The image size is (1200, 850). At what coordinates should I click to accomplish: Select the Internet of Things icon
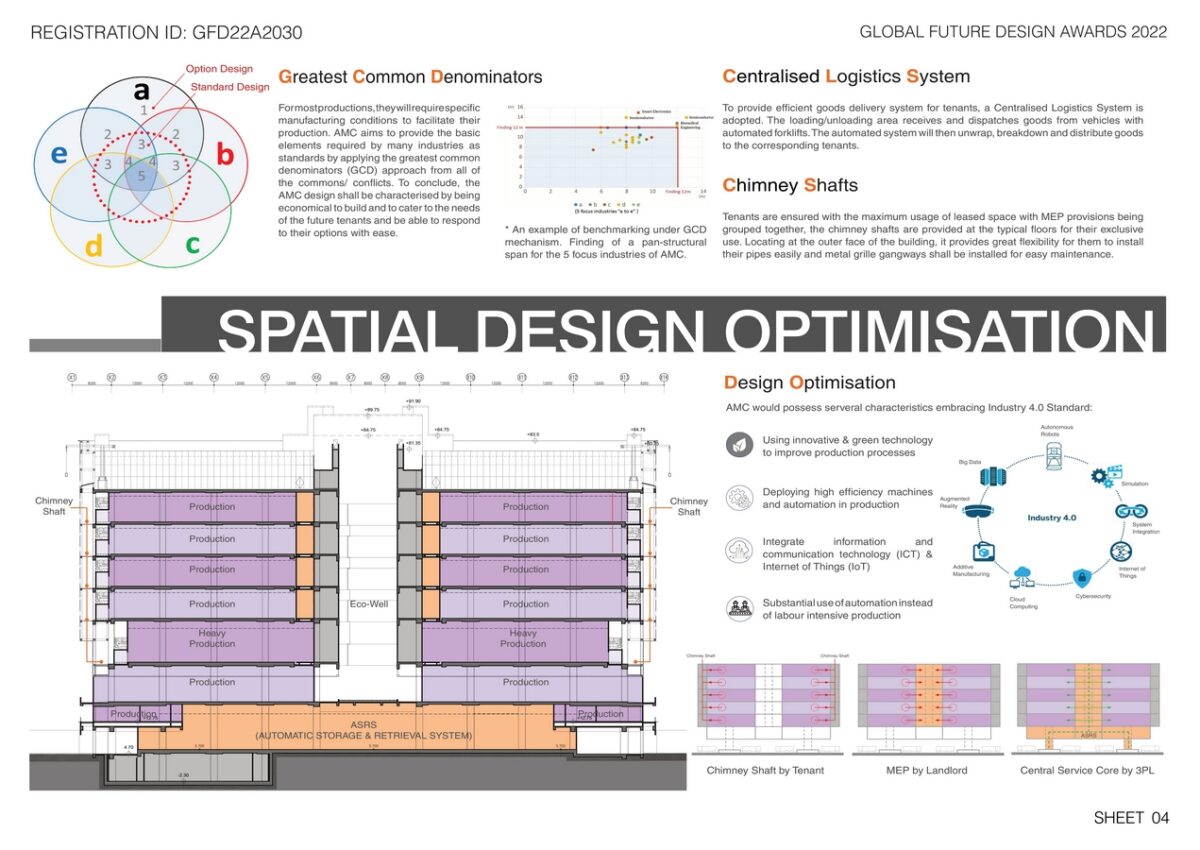1121,551
